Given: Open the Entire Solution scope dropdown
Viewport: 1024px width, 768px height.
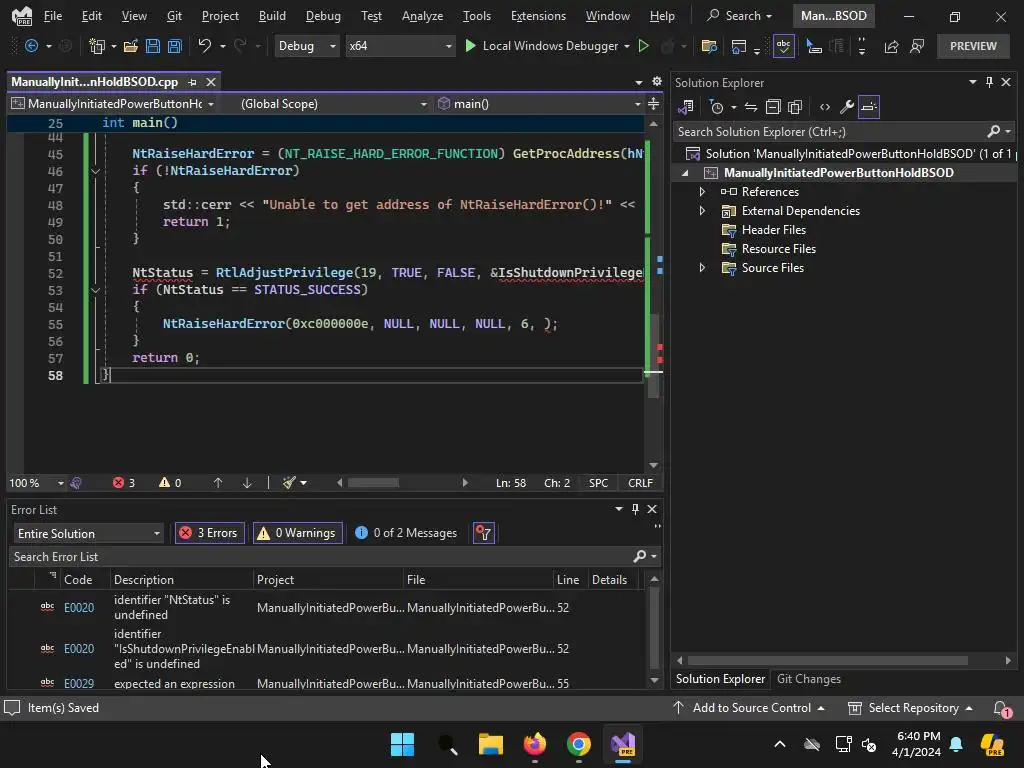Looking at the screenshot, I should click(x=89, y=534).
